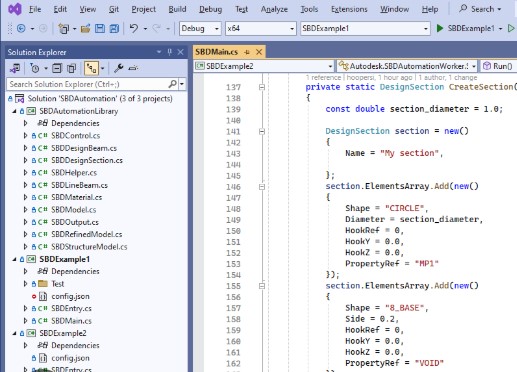Open the SBDExample1 startup project dropdown
The image size is (517, 372).
(x=365, y=29)
